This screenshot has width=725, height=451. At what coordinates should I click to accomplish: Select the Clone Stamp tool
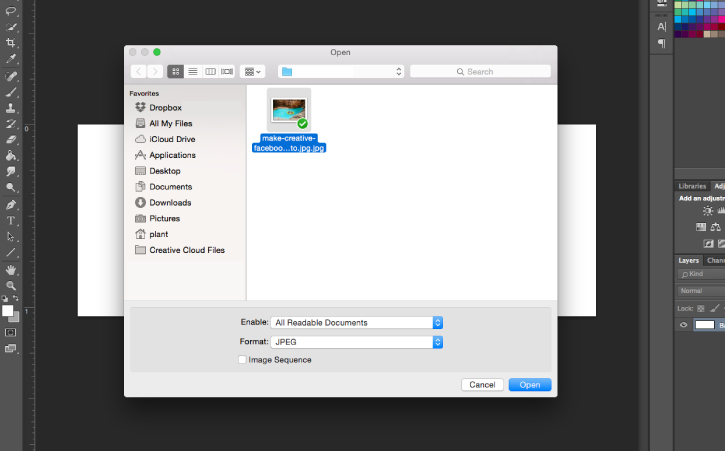point(10,108)
